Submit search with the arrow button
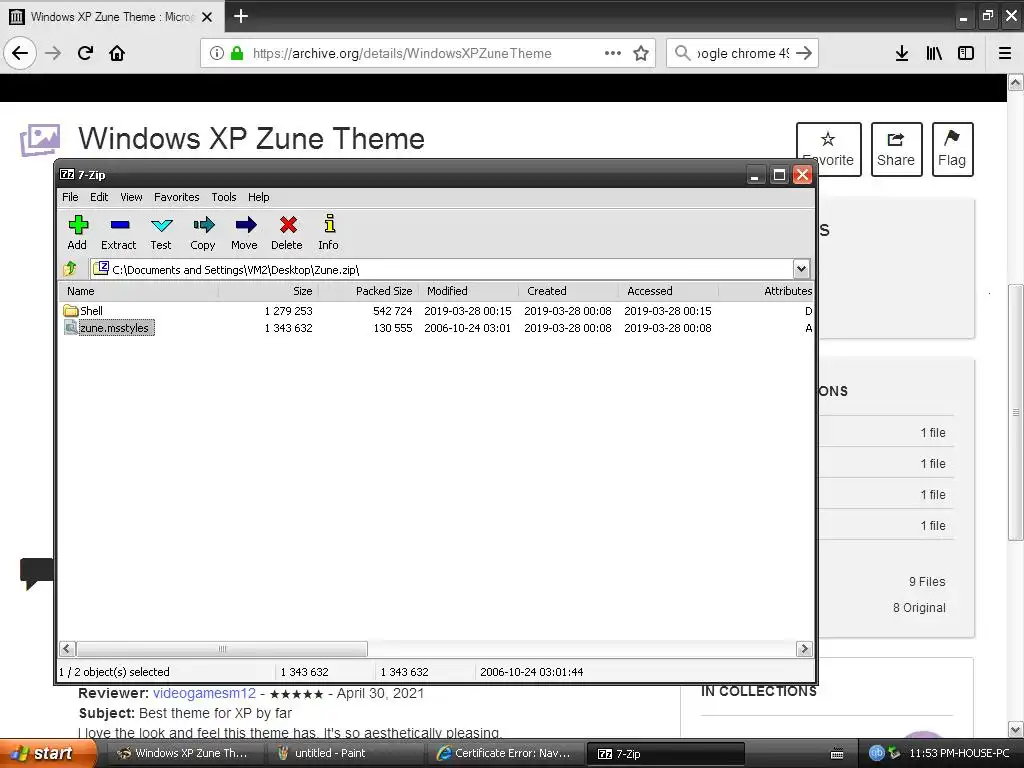1024x768 pixels. coord(804,53)
